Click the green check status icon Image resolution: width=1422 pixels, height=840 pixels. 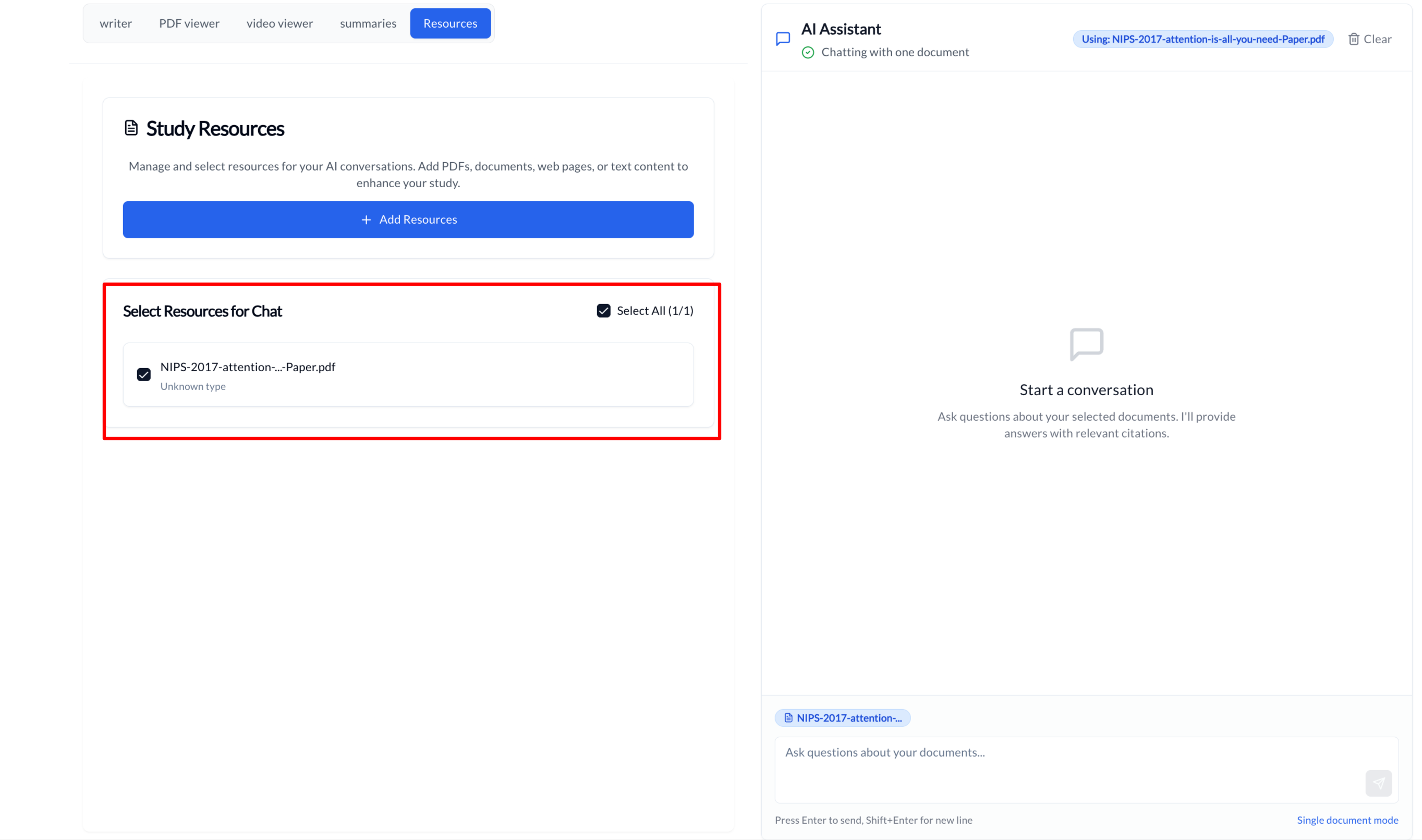click(808, 53)
